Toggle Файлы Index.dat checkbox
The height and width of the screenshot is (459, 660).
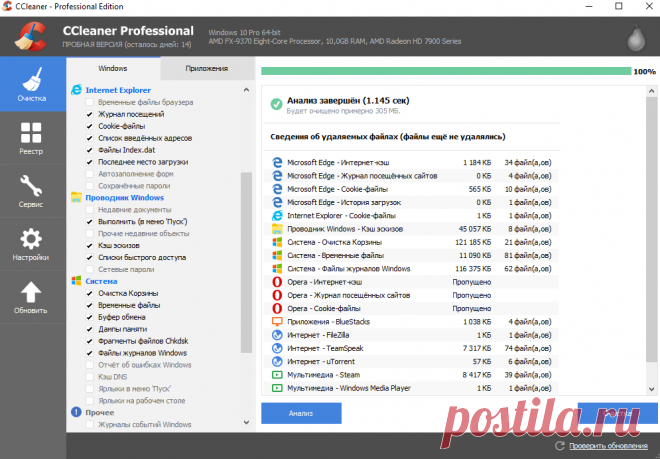[x=89, y=150]
